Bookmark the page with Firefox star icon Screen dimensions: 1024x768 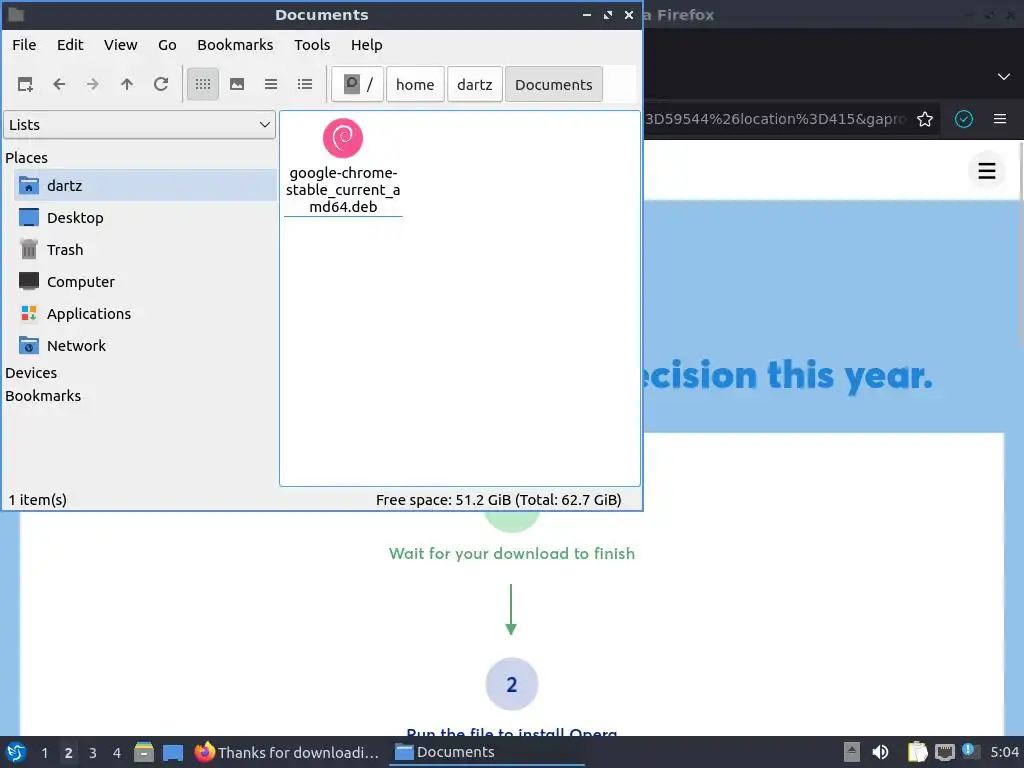(925, 119)
